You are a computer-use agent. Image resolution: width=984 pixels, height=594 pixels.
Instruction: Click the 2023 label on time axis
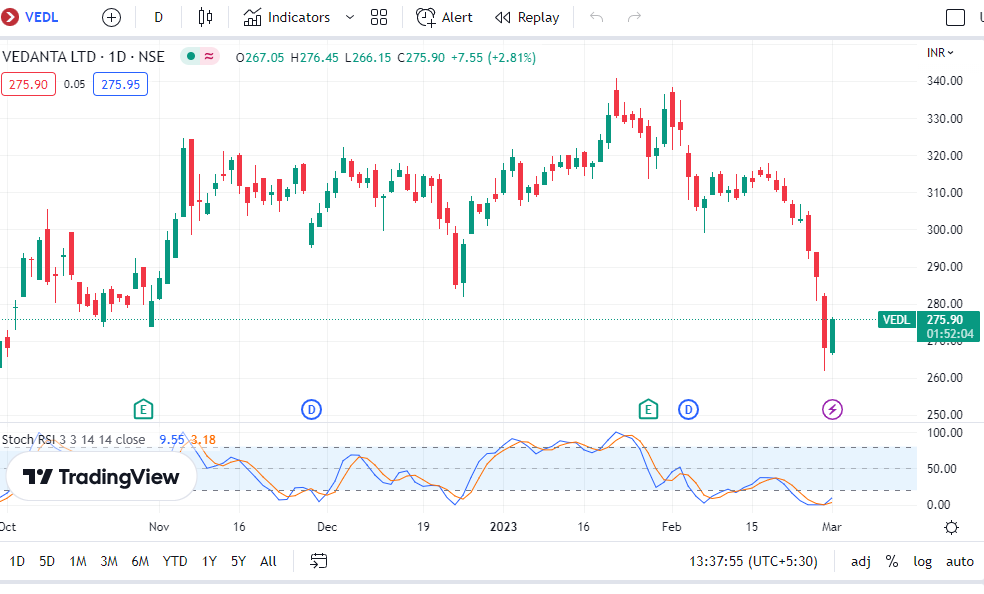coord(503,527)
